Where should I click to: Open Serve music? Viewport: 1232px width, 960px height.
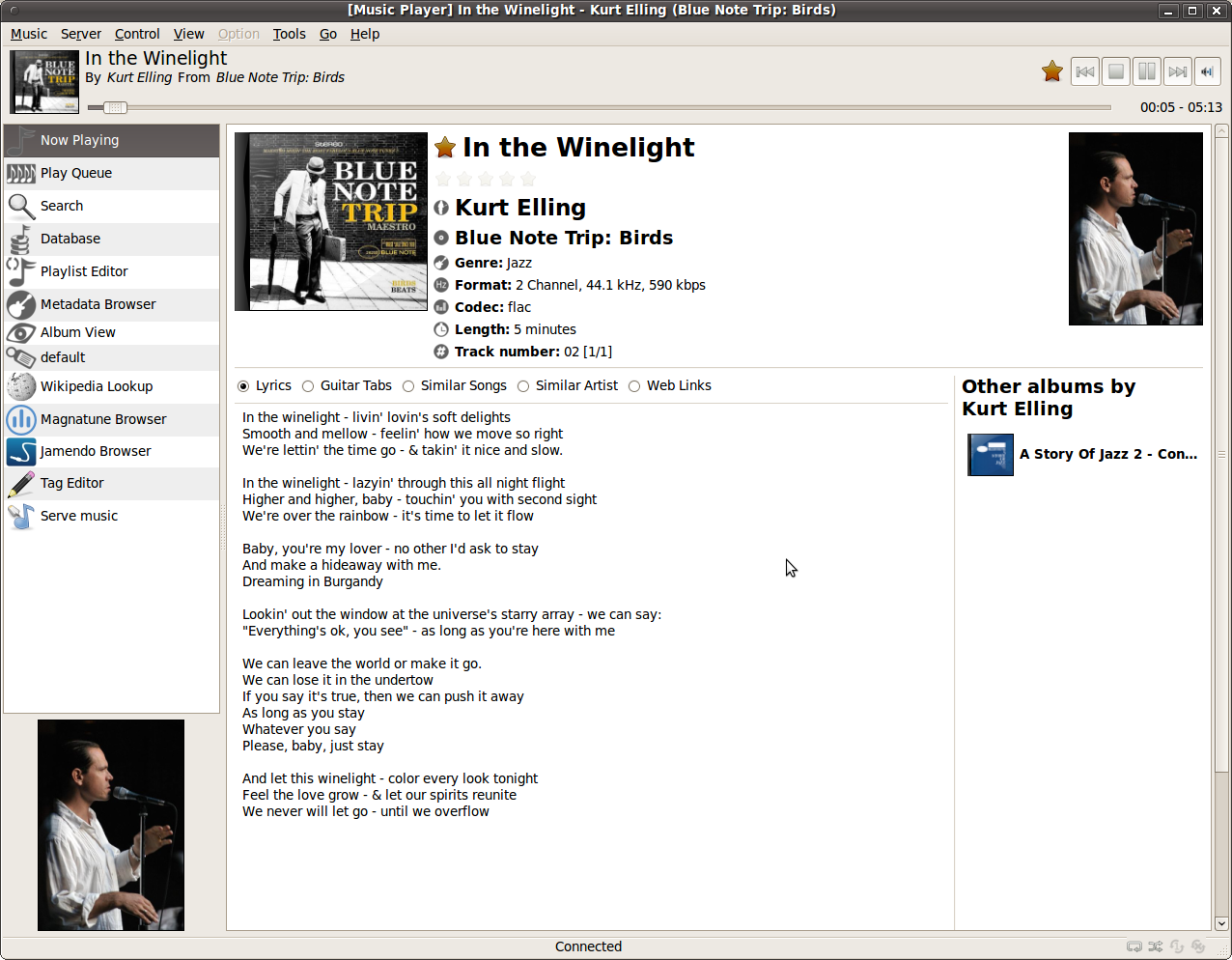[112, 516]
